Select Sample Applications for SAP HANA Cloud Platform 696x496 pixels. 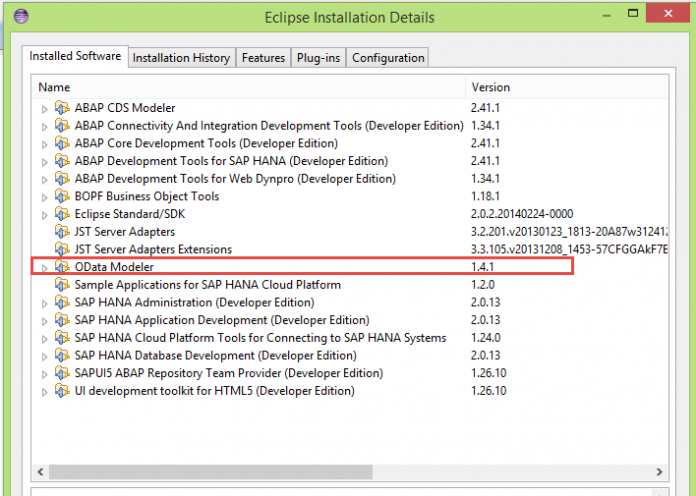coord(207,285)
